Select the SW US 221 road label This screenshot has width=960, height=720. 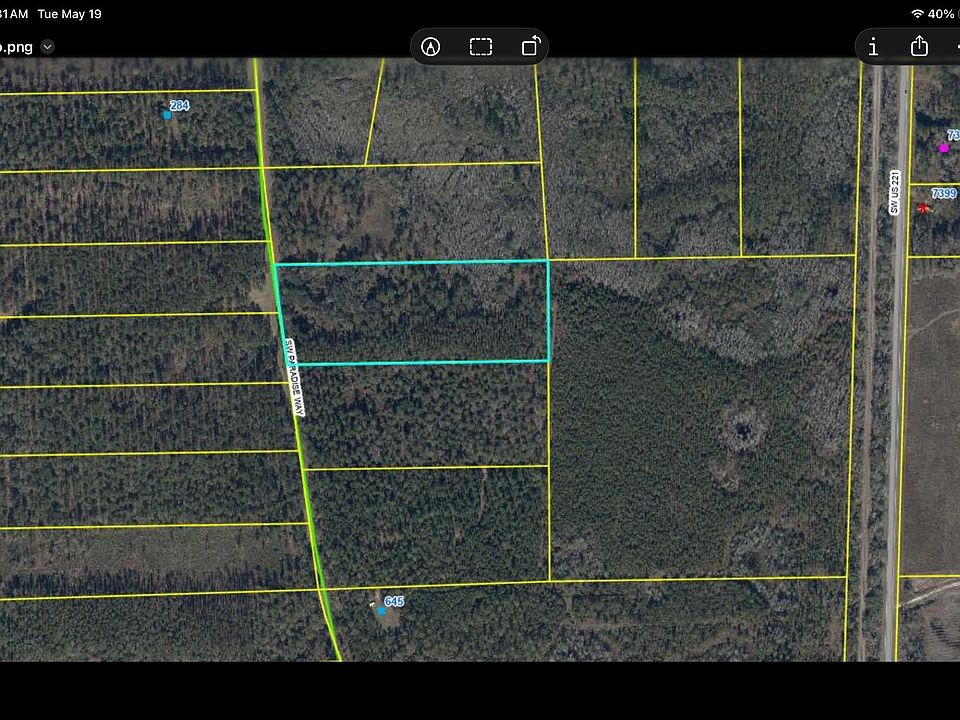click(895, 192)
